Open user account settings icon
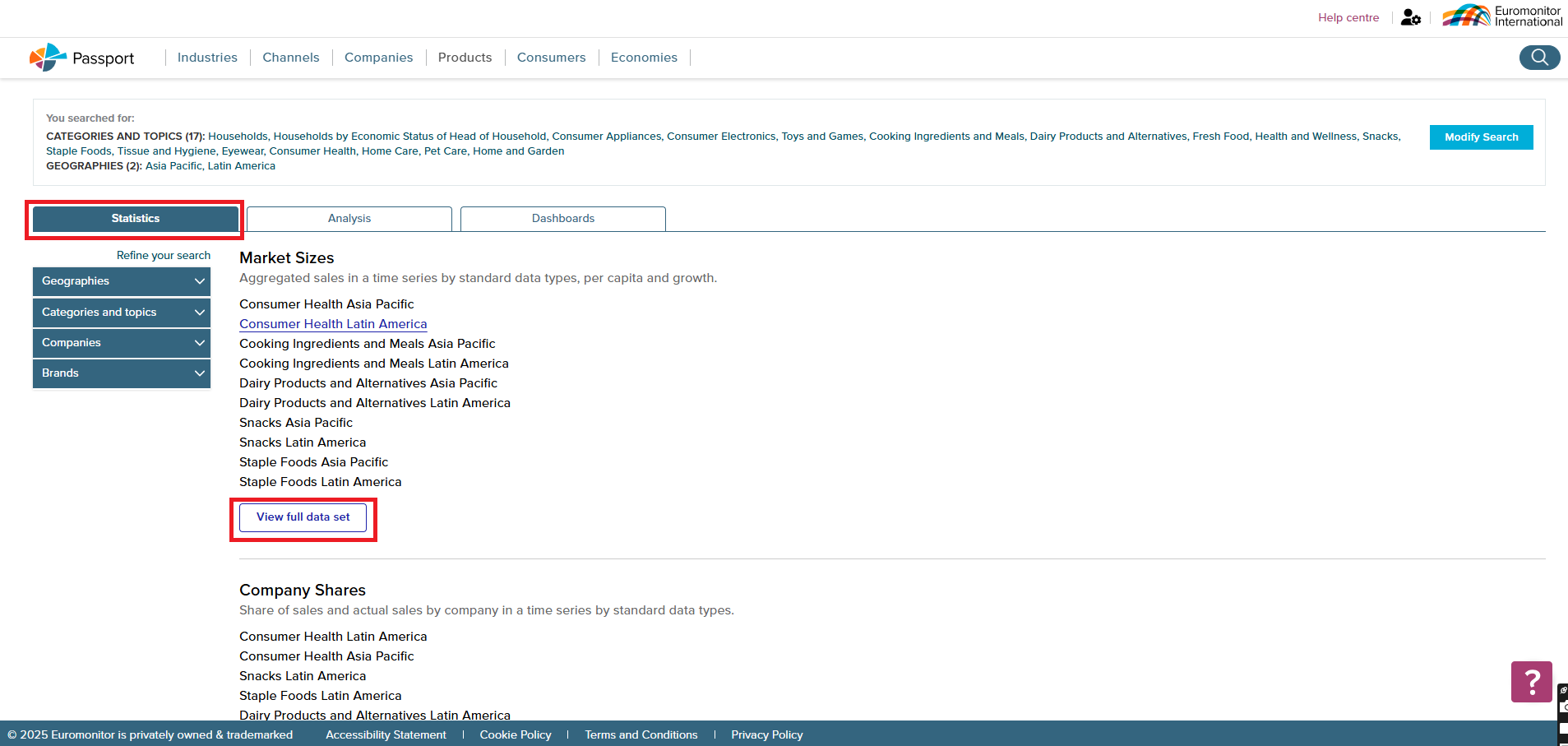 [1410, 17]
